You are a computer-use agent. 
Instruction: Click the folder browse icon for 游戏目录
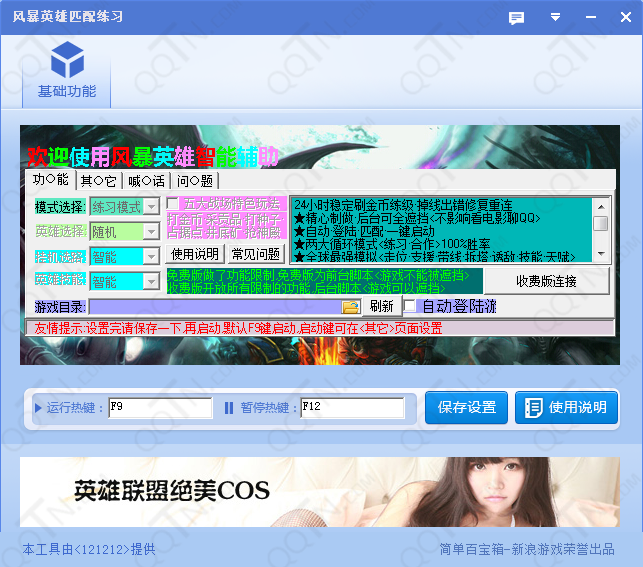[351, 306]
